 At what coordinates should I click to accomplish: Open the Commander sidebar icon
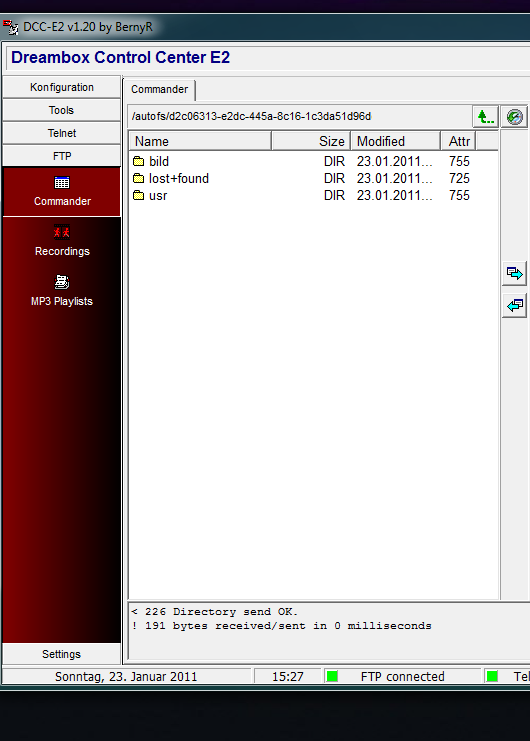coord(62,182)
